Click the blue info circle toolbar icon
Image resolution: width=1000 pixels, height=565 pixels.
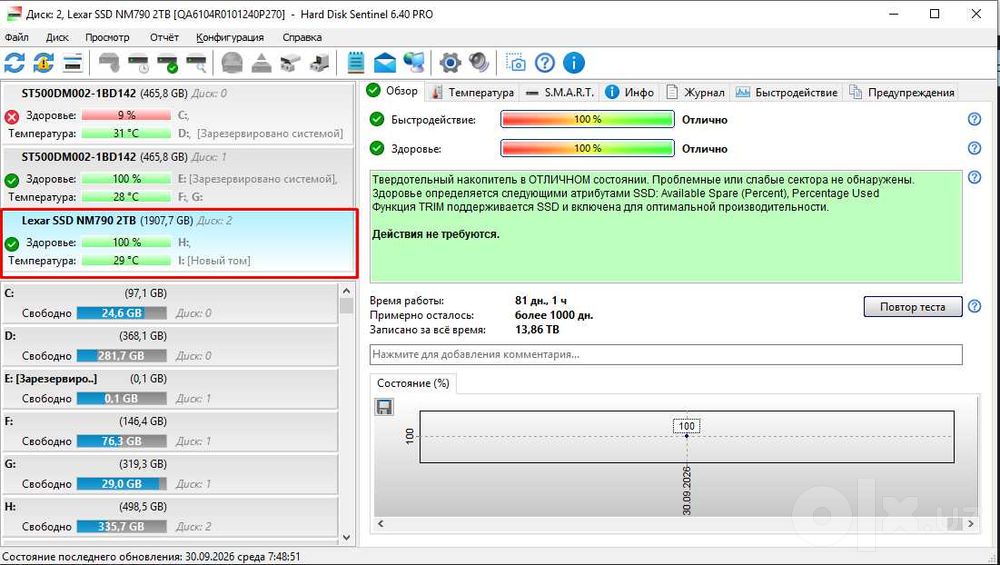[574, 62]
